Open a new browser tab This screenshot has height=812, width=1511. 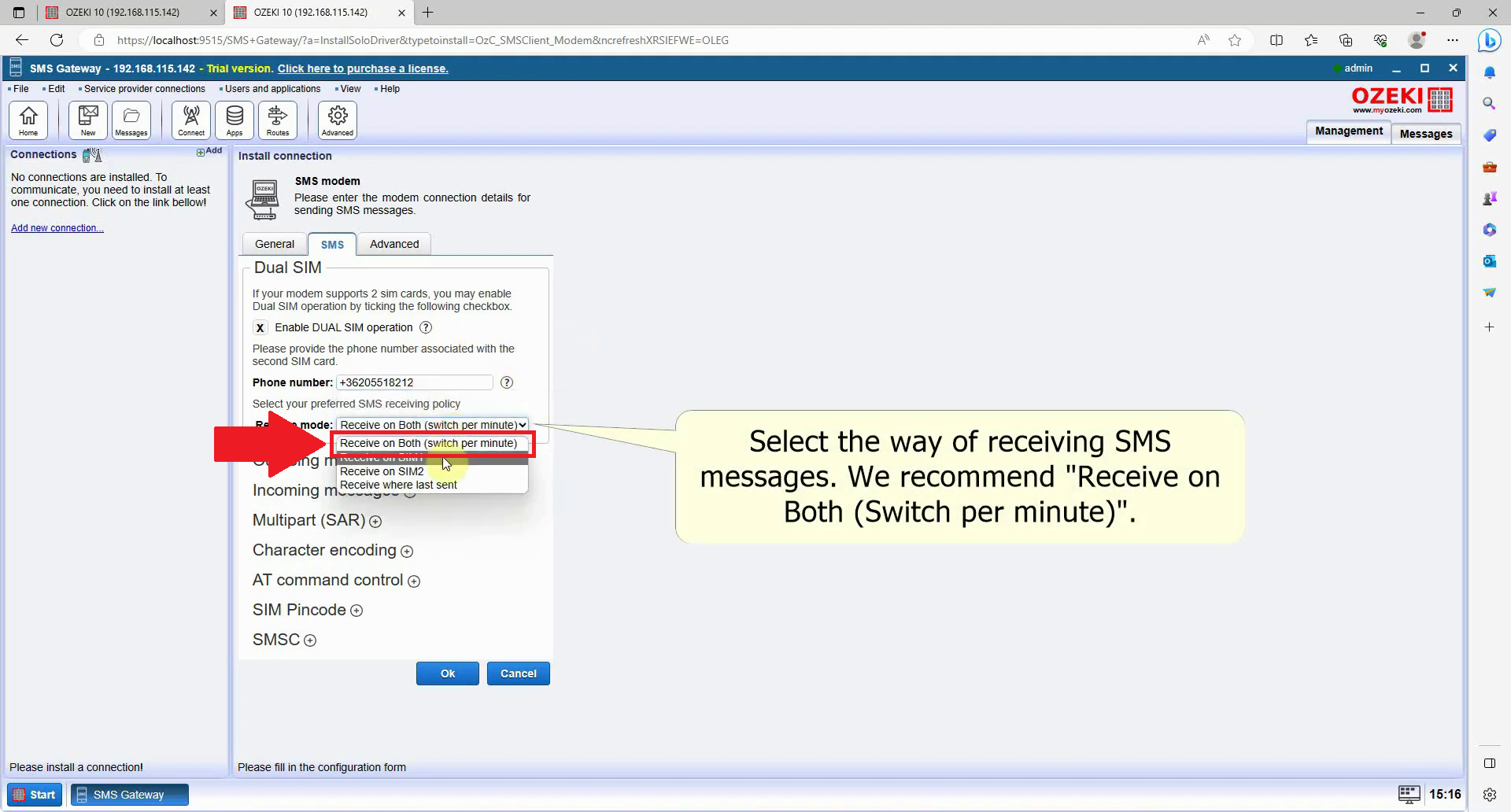427,13
